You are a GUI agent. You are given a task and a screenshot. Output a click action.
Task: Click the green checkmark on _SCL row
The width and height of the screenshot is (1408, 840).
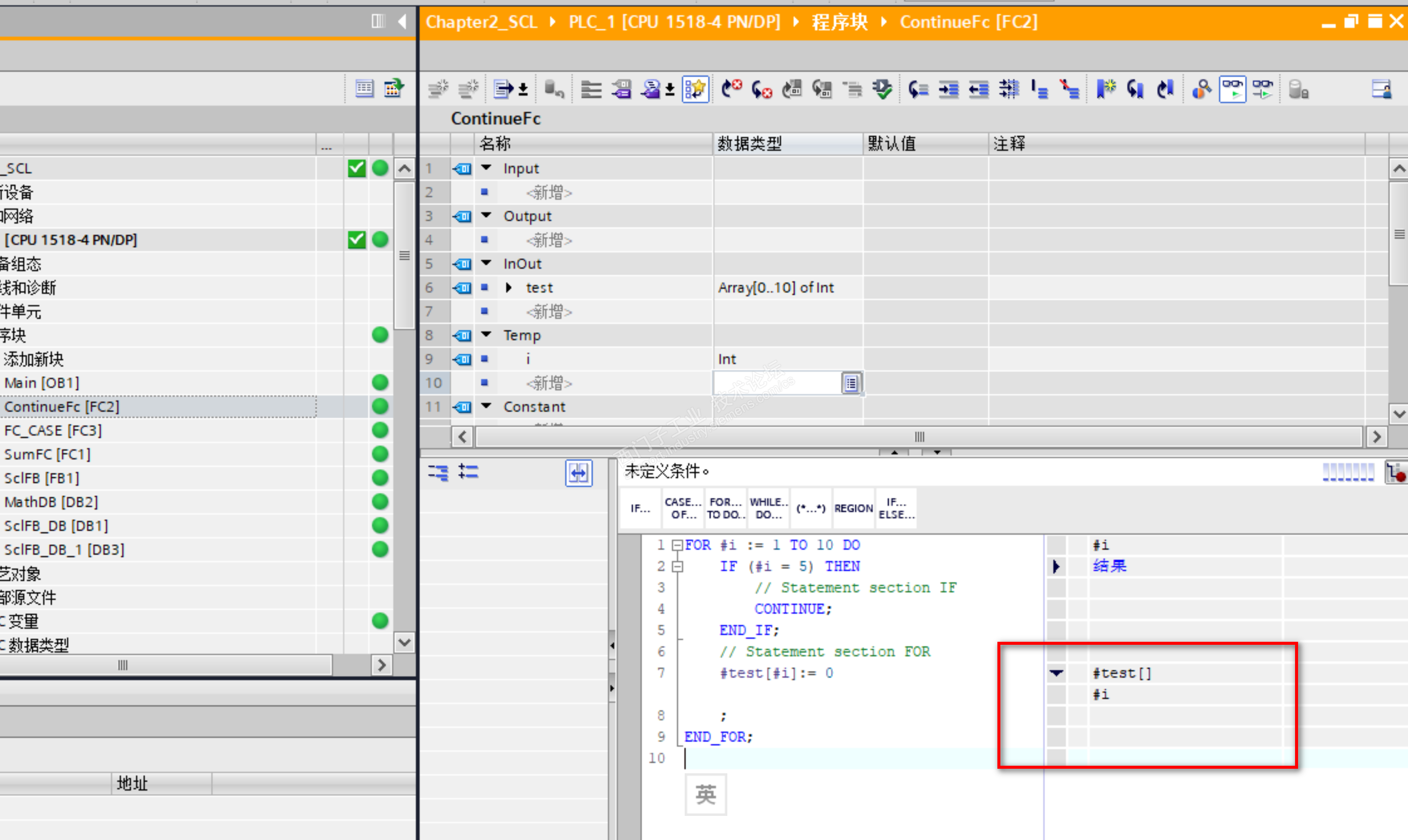tap(357, 168)
